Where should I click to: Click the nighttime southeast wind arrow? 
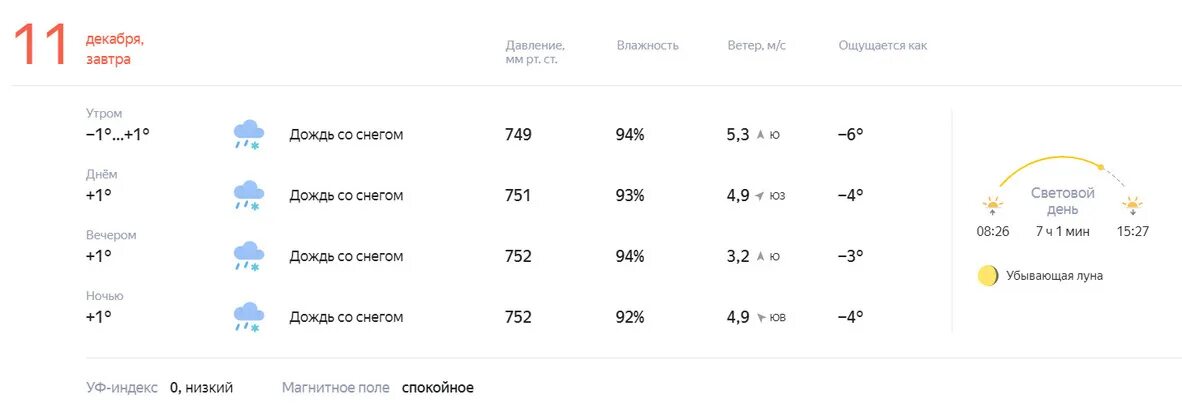761,318
